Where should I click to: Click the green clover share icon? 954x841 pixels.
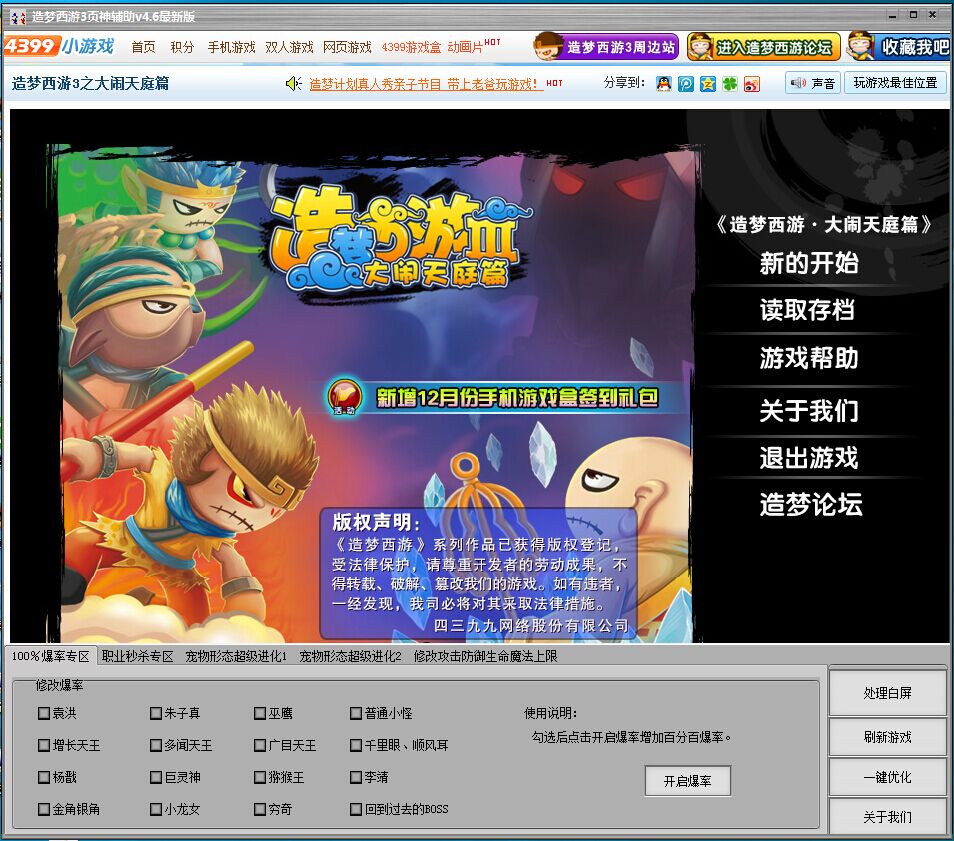coord(730,84)
